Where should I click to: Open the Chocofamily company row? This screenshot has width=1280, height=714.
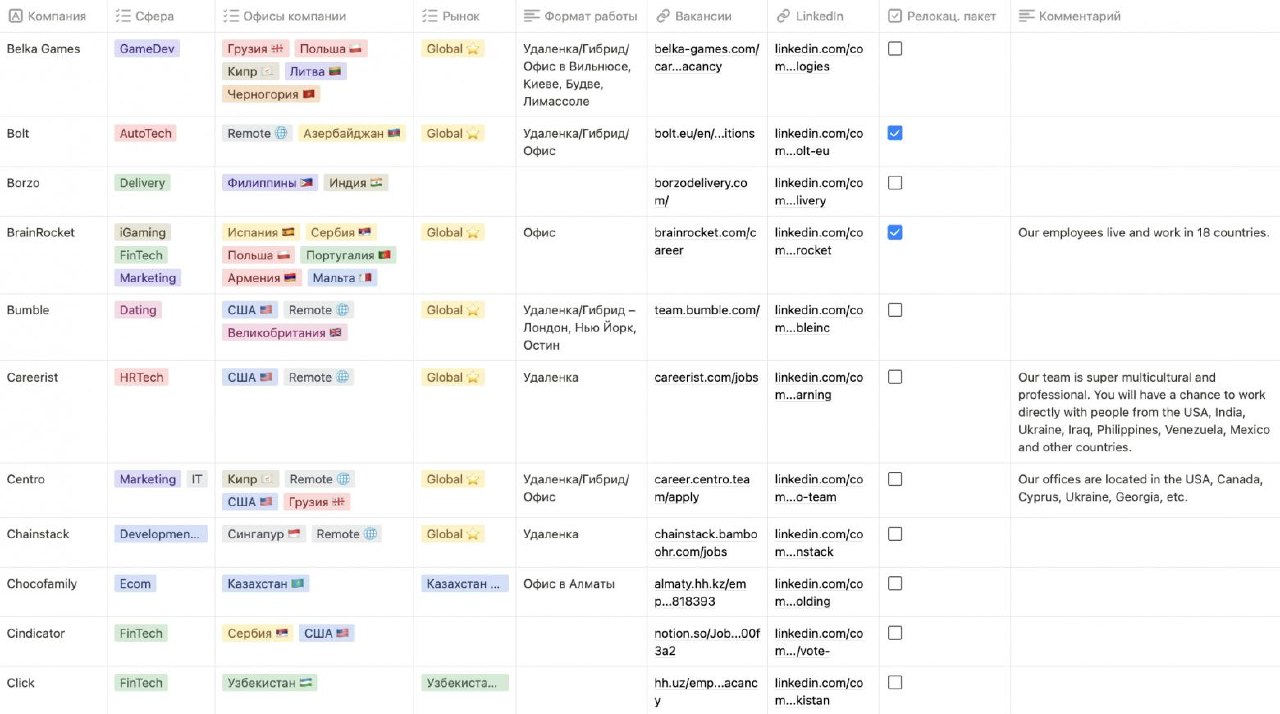(x=41, y=583)
